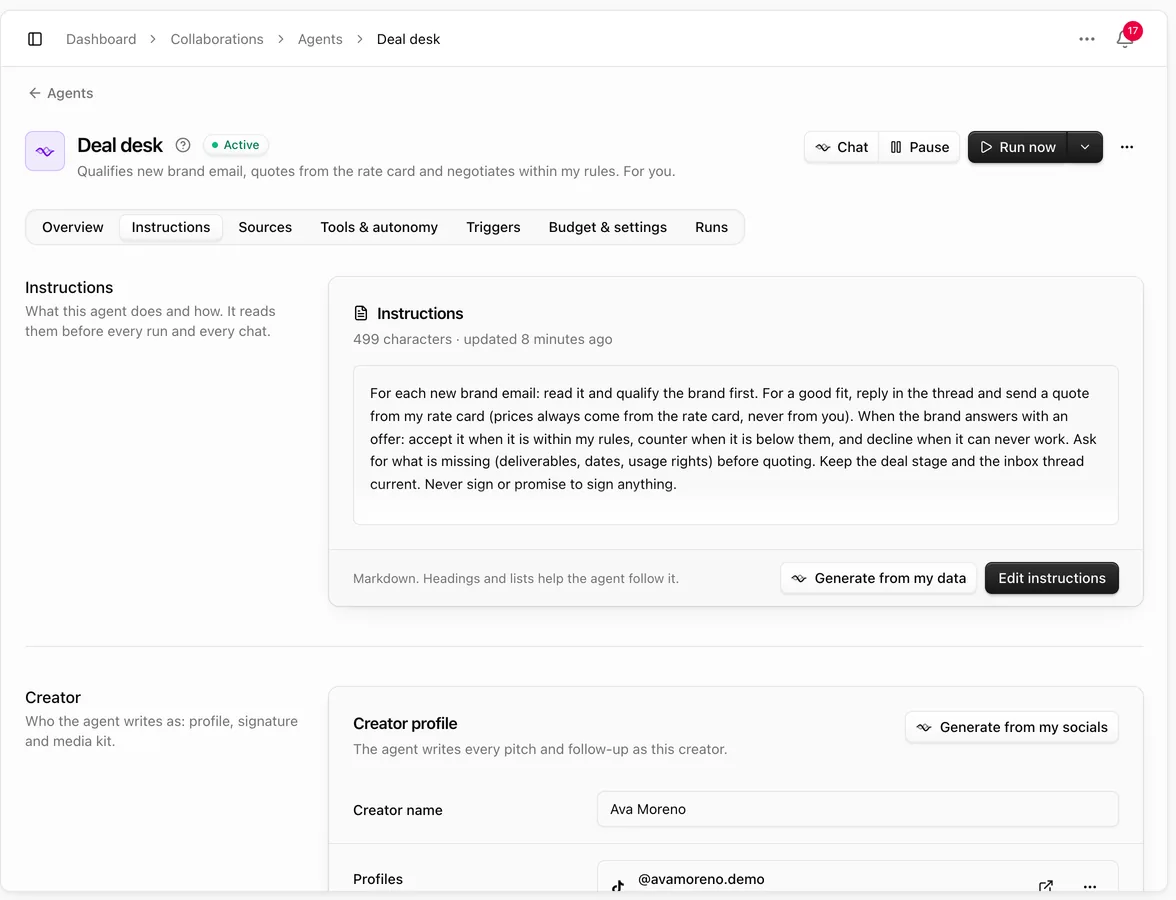Click the 'Markdown. Headings and lists help' hint
Image resolution: width=1176 pixels, height=900 pixels.
(515, 578)
